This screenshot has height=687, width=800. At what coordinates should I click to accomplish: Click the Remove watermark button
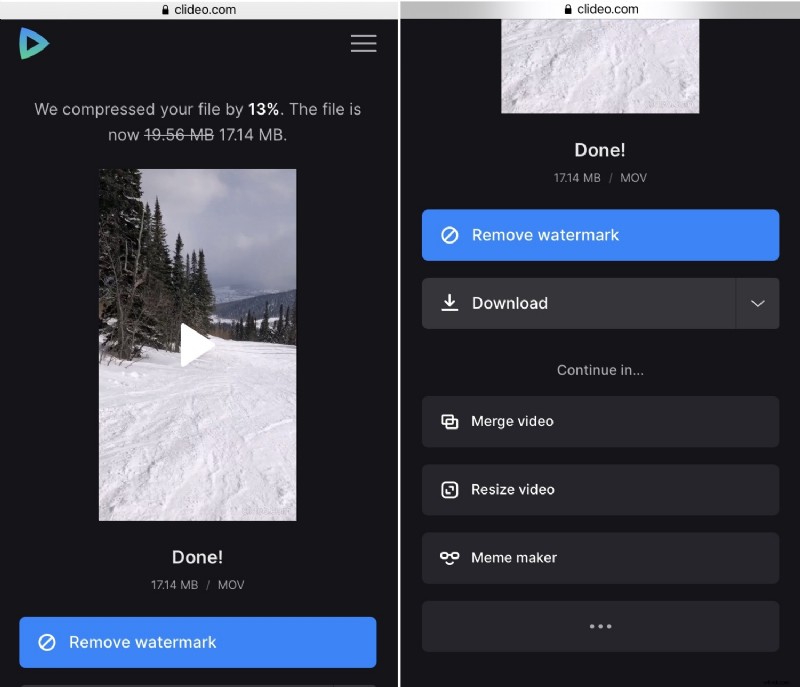(600, 235)
